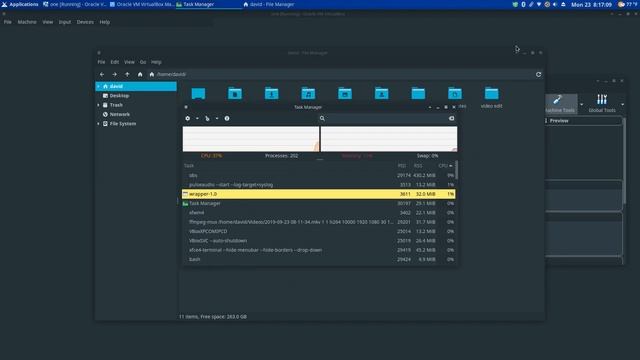Open the Task Manager settings gear

188,118
